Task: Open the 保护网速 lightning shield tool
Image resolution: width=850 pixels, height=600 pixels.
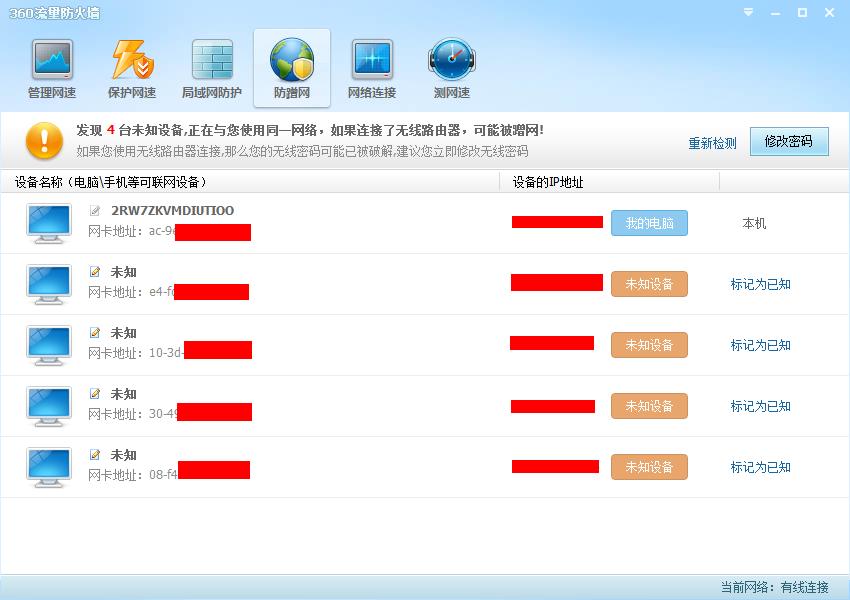Action: click(132, 68)
